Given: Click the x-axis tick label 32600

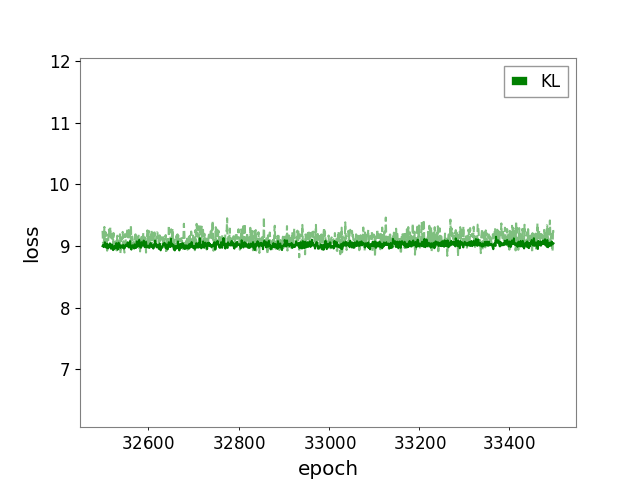Looking at the screenshot, I should (x=148, y=443).
